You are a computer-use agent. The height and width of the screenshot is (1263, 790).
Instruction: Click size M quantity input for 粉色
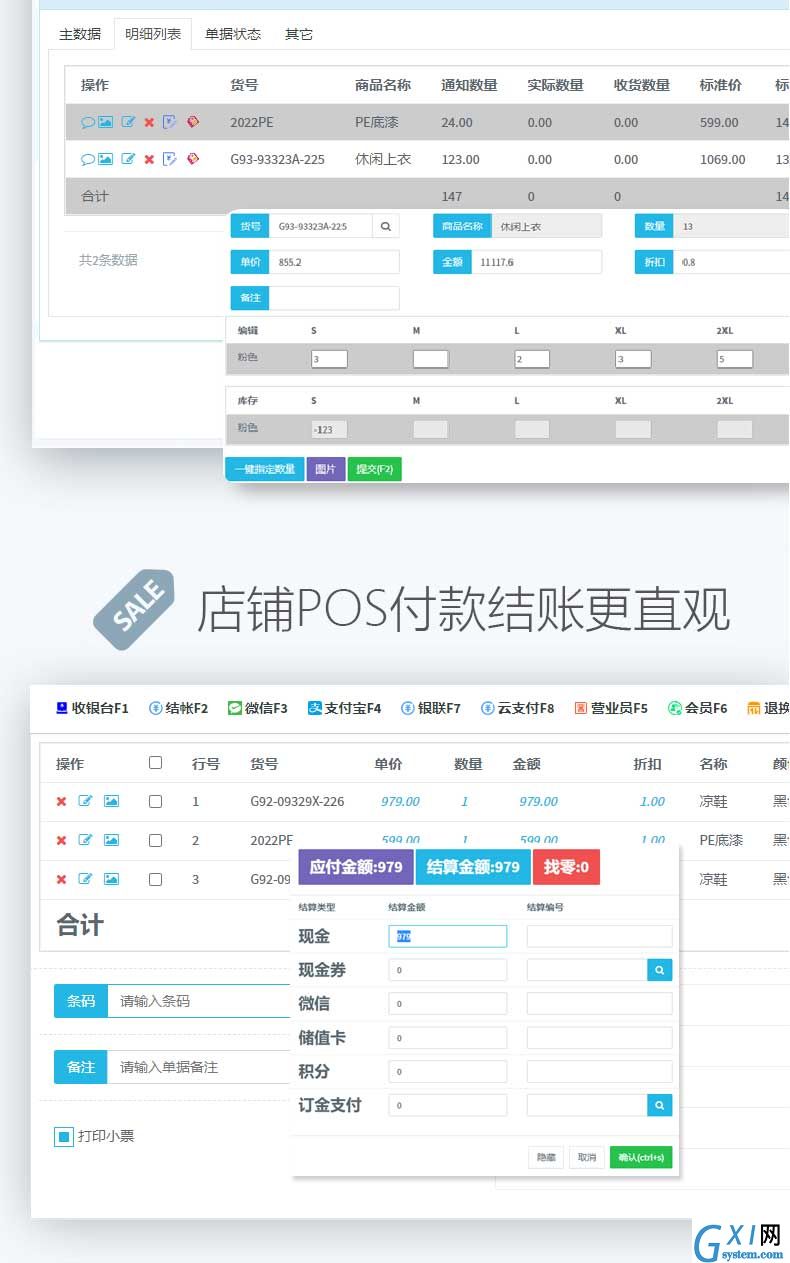pos(431,358)
